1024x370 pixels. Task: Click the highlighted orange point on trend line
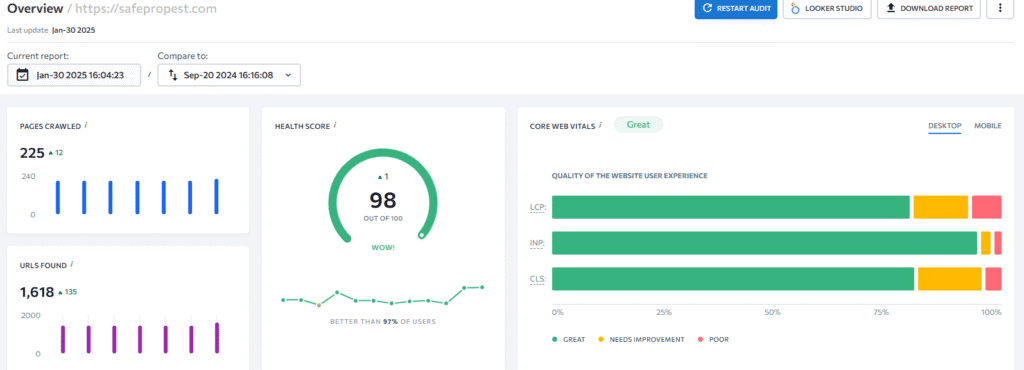[319, 305]
